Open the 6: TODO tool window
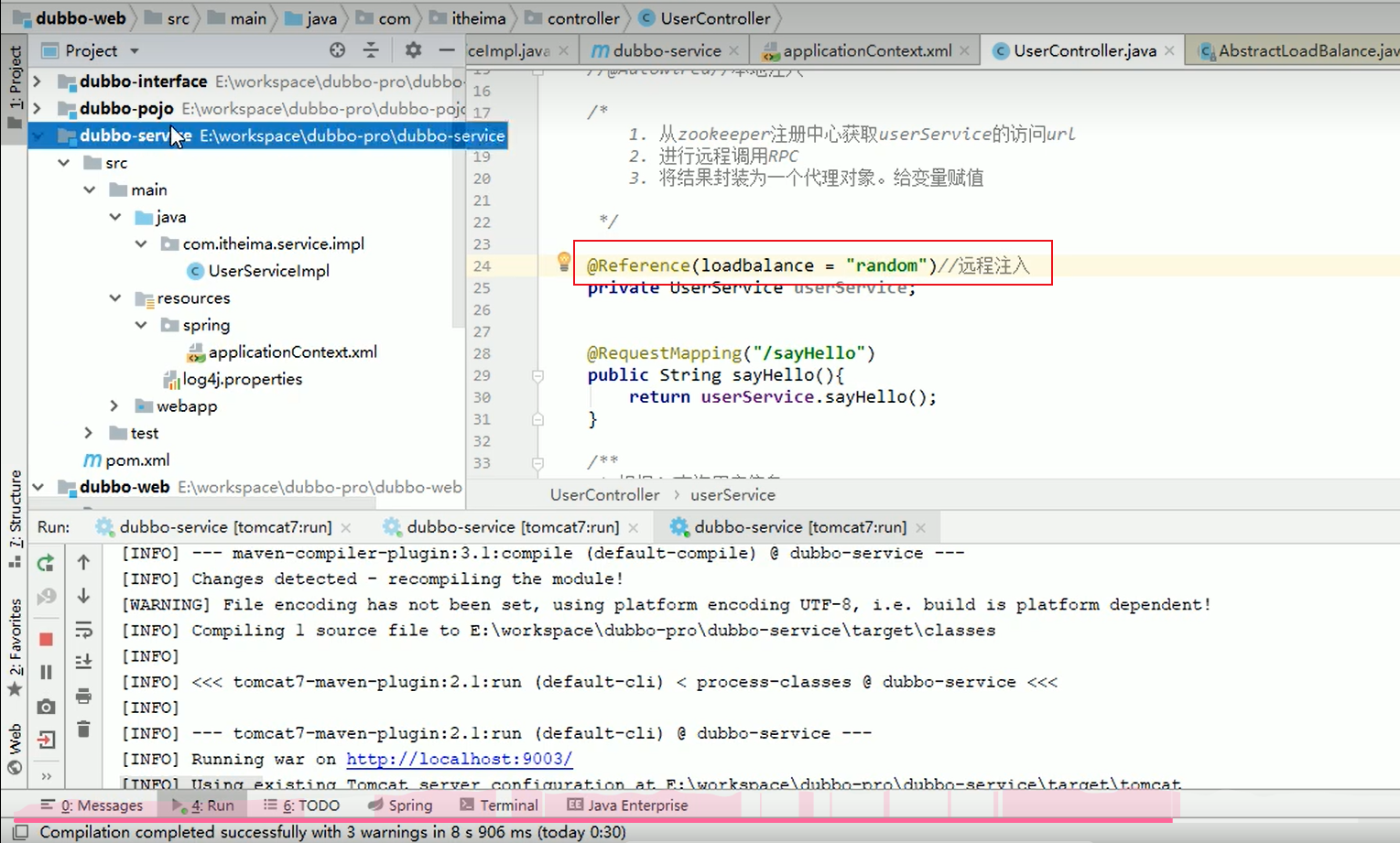This screenshot has width=1400, height=843. point(301,805)
